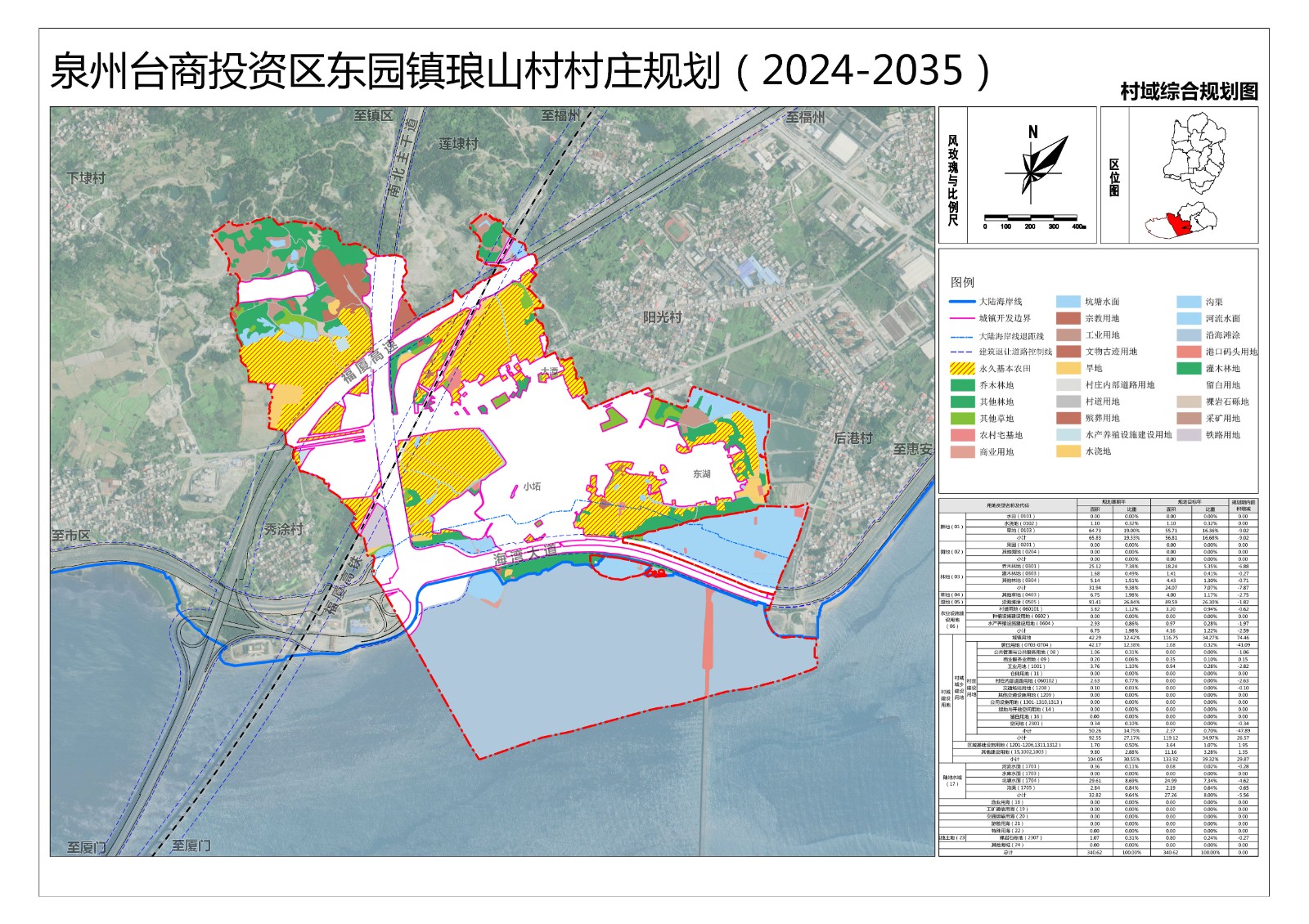Click the 村域综合规划图 subtitle text
This screenshot has width=1309, height=924.
1188,92
